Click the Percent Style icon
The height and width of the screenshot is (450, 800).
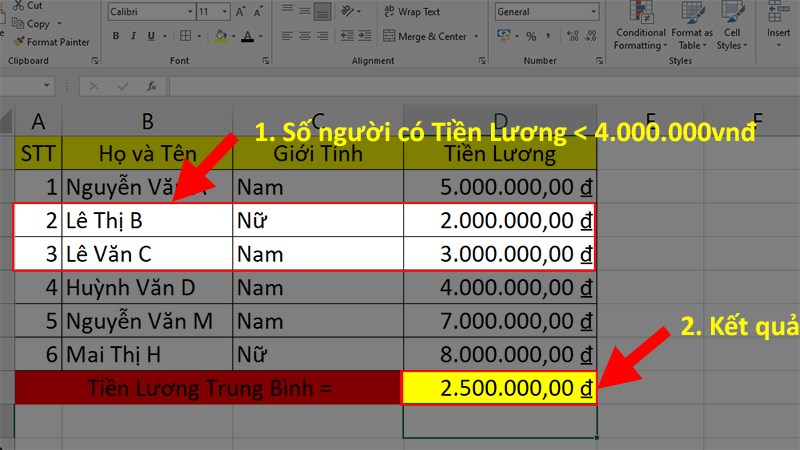pyautogui.click(x=531, y=36)
